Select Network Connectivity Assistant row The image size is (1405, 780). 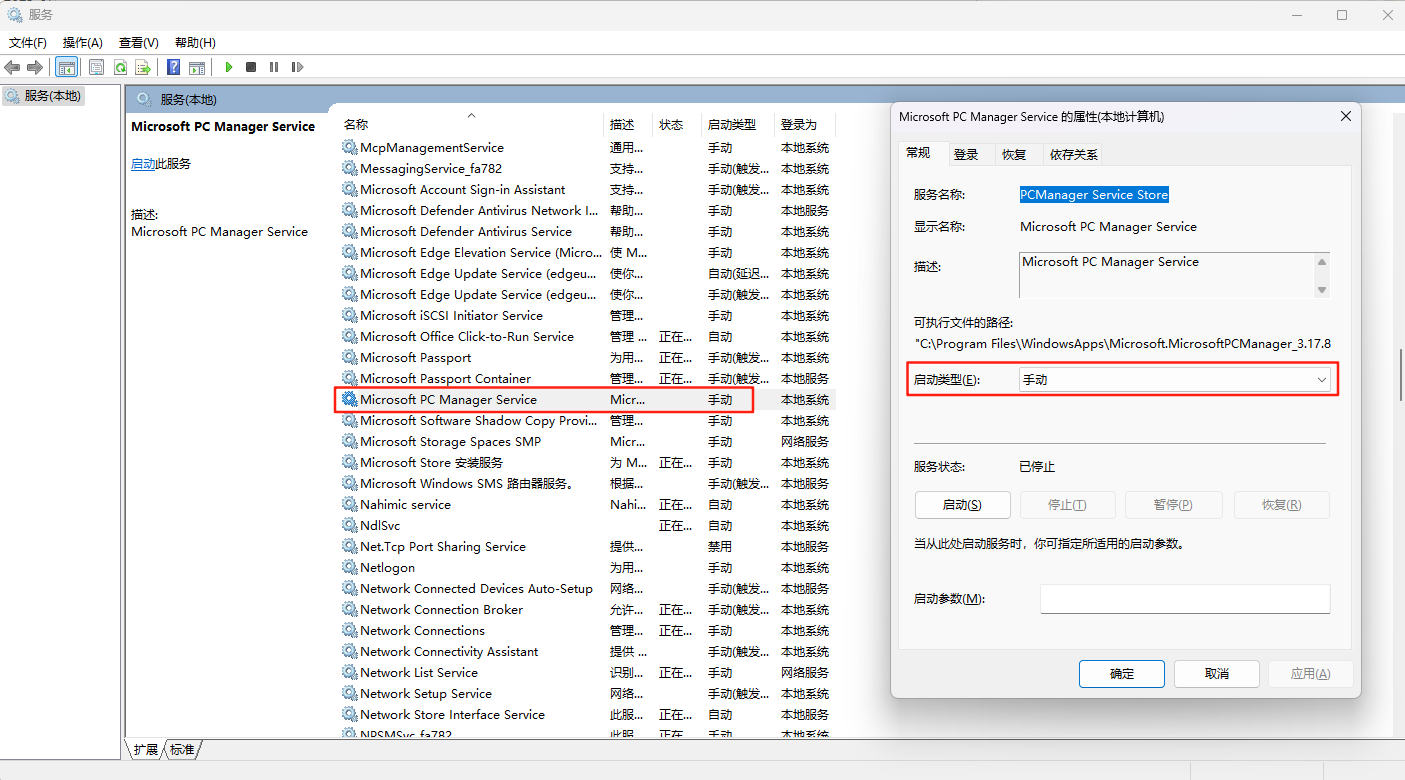tap(587, 651)
